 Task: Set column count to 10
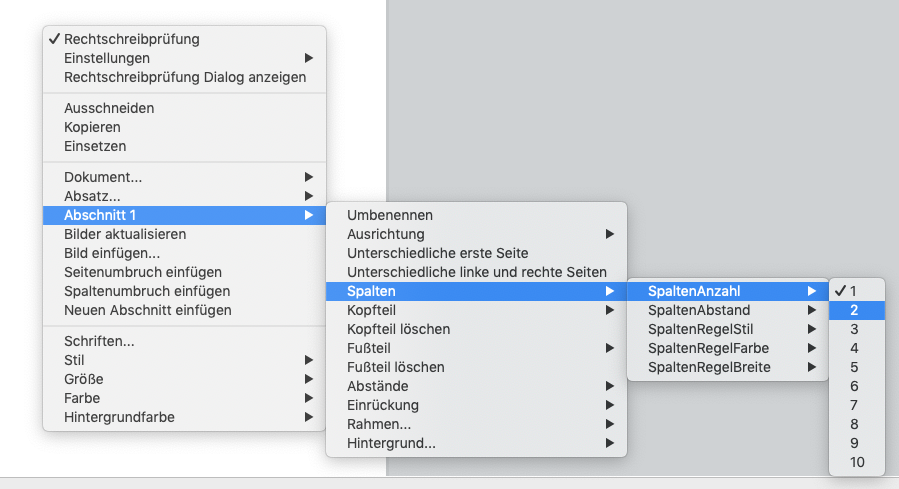[856, 462]
